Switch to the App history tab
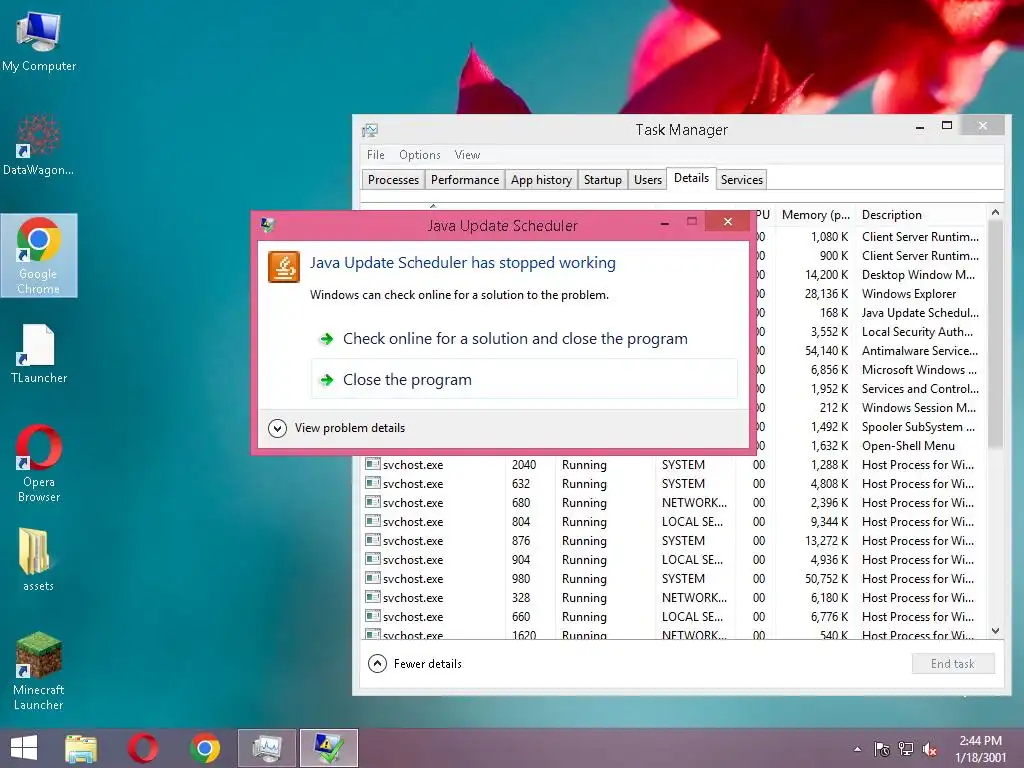This screenshot has height=768, width=1024. 541,180
